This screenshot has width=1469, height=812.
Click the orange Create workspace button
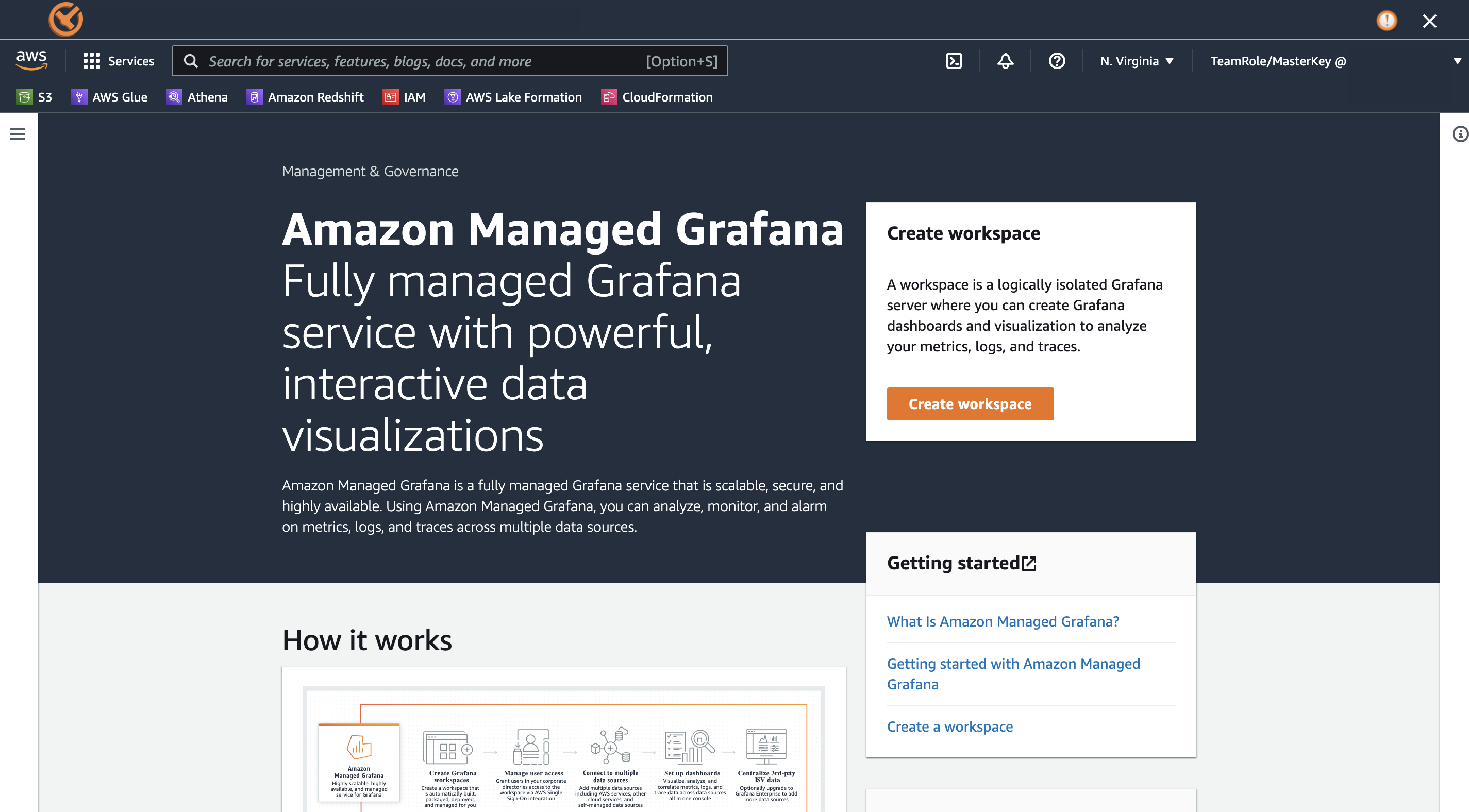click(970, 404)
